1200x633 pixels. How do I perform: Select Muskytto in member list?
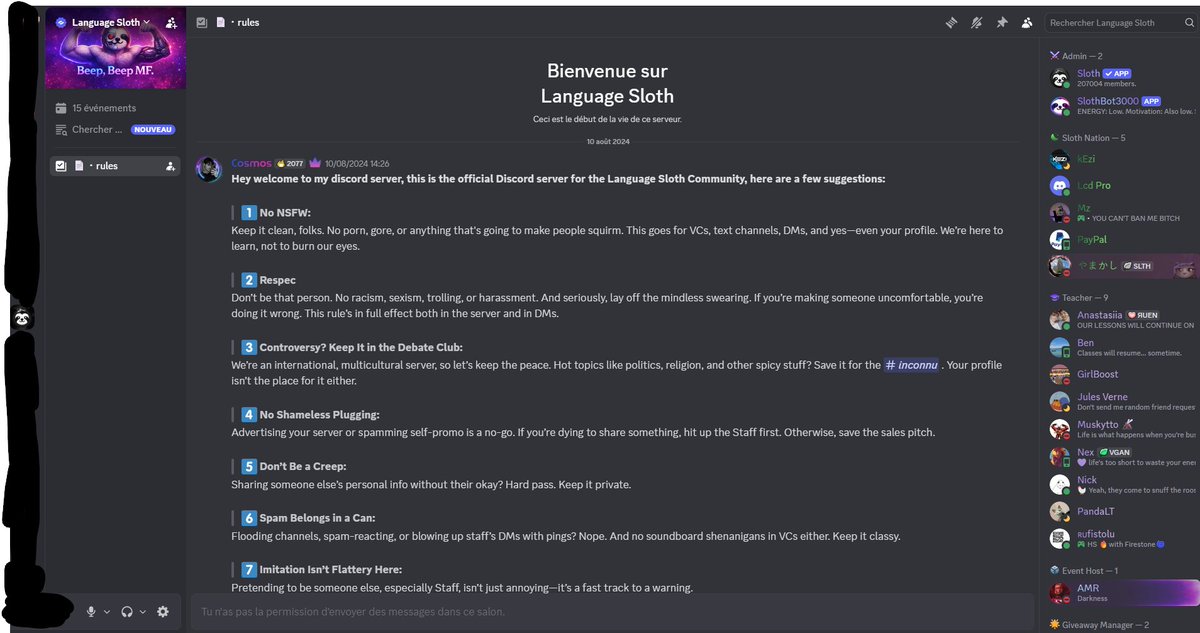coord(1121,430)
